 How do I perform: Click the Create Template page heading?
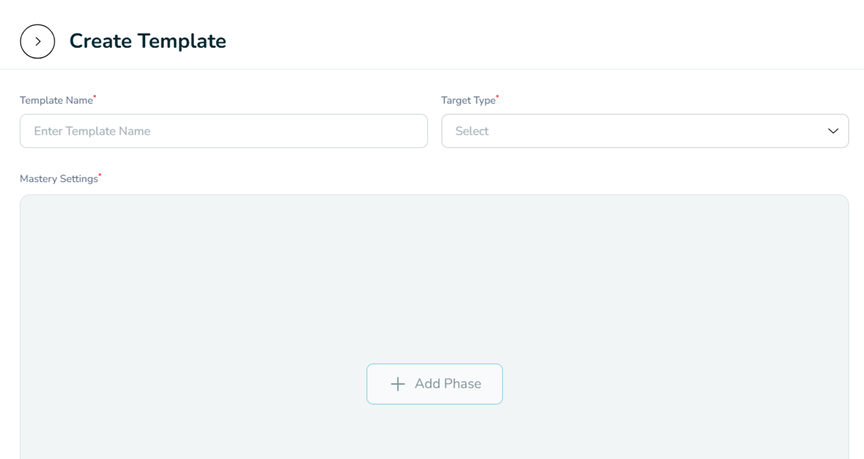(147, 41)
